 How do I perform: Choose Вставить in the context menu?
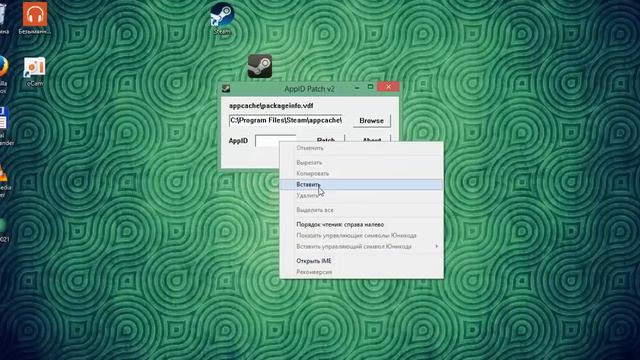tap(361, 184)
